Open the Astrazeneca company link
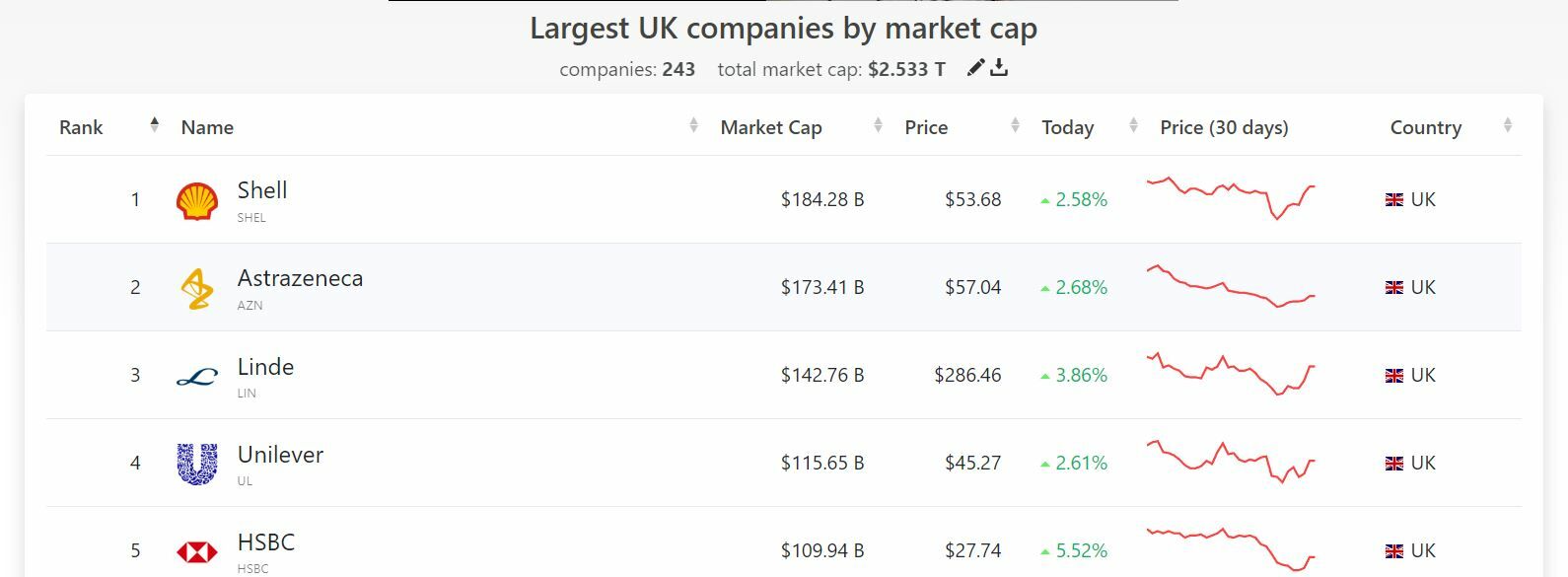This screenshot has width=1568, height=577. [x=300, y=278]
